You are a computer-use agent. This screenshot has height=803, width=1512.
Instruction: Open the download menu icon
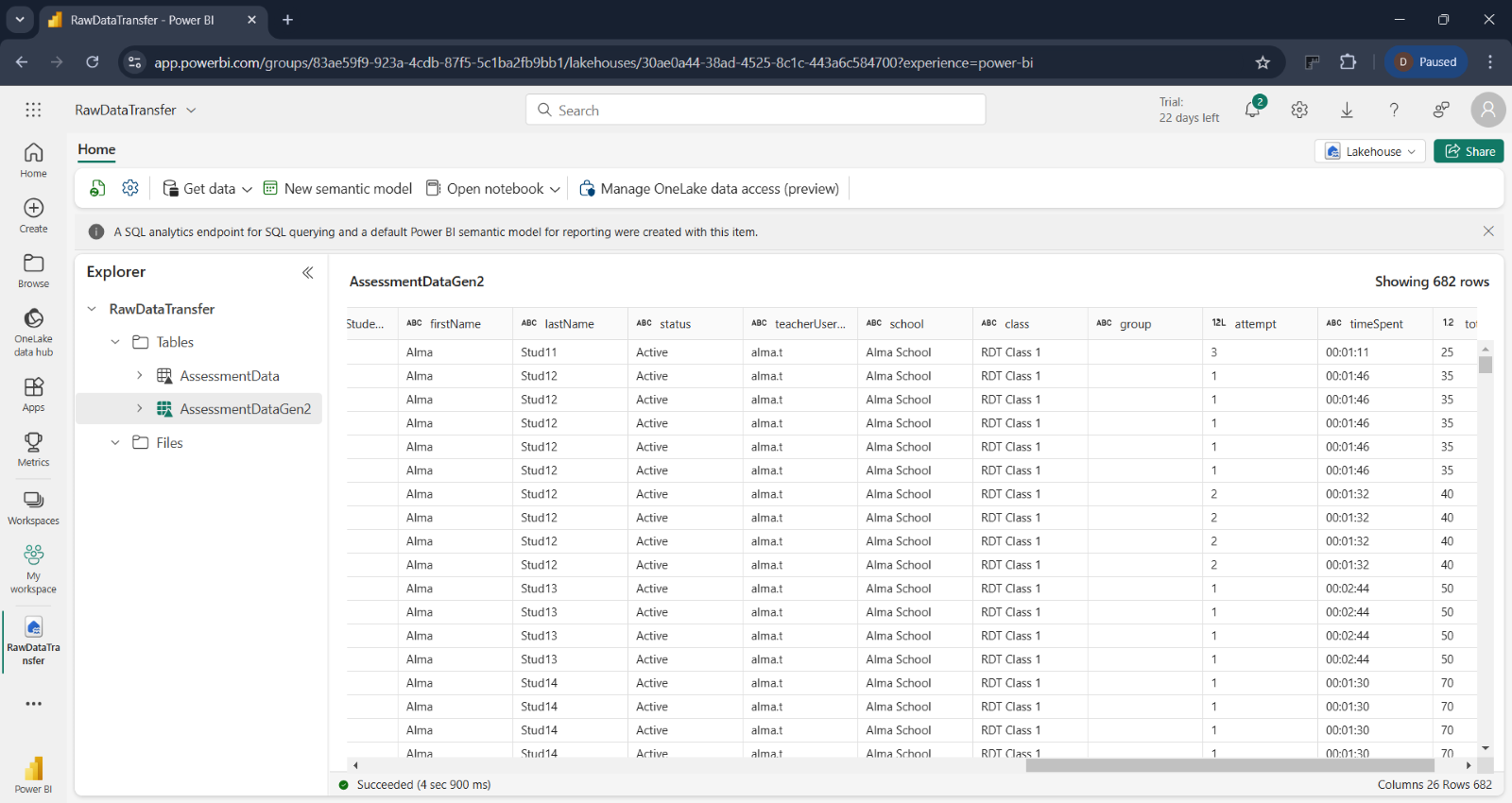pos(1347,110)
